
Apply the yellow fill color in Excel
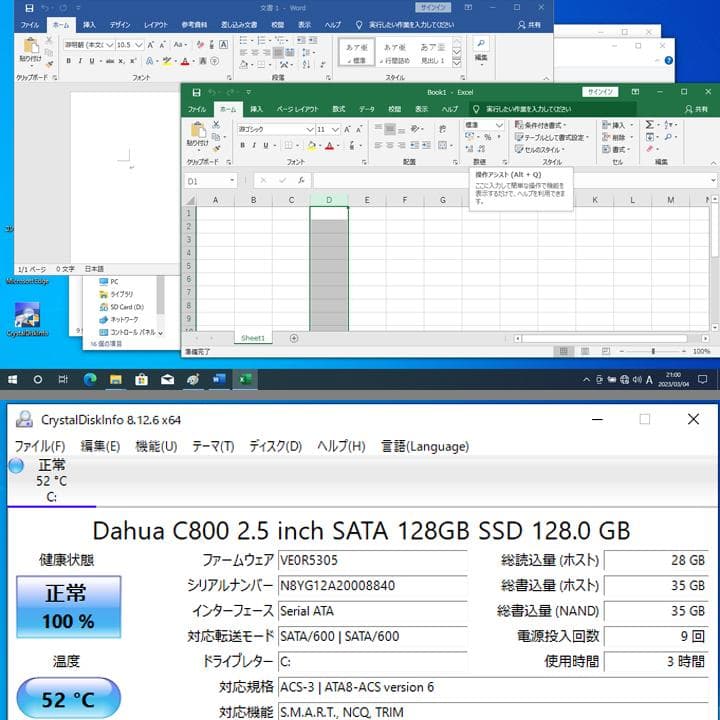311,146
